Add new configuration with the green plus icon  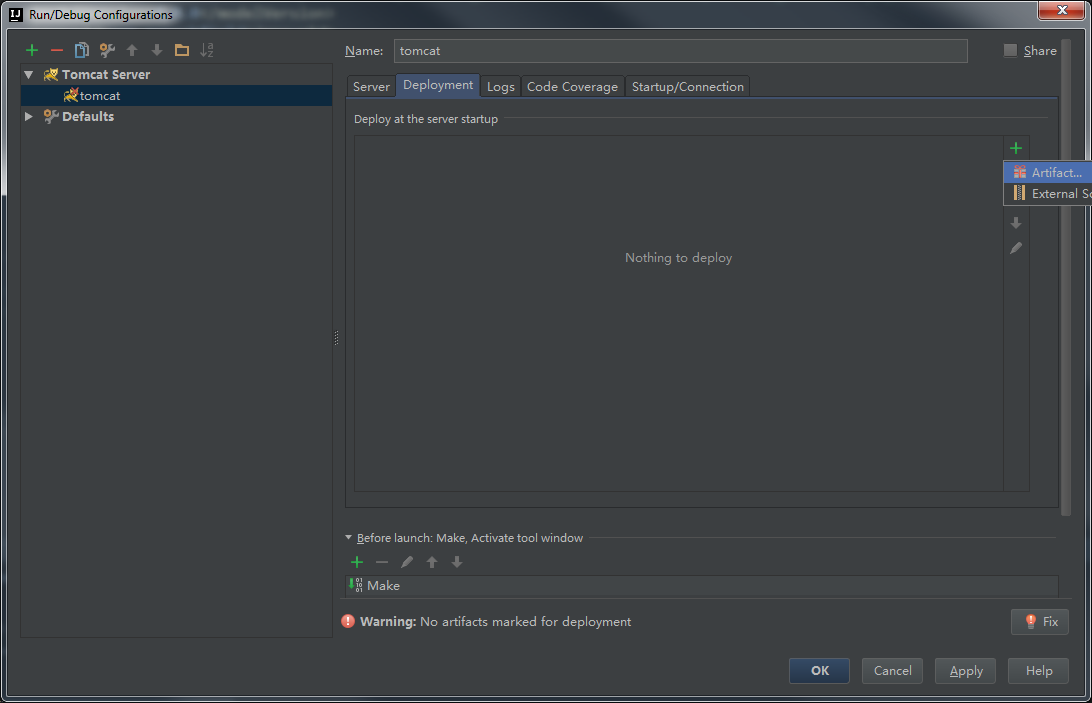click(x=31, y=50)
